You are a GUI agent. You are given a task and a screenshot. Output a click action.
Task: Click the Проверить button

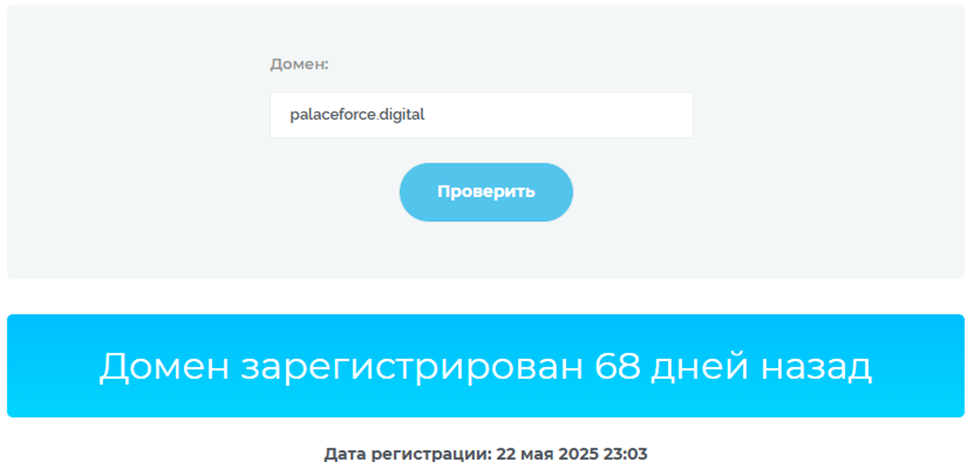point(486,192)
